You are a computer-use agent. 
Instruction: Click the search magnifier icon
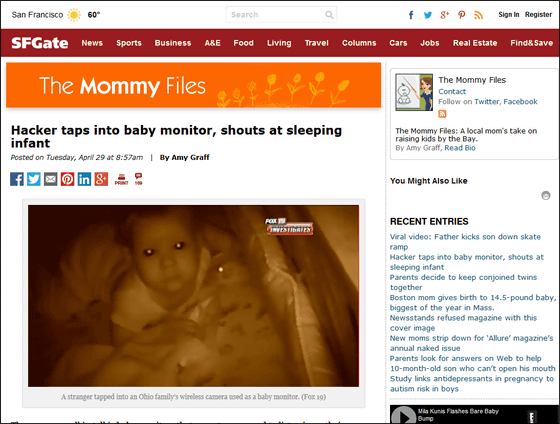coord(329,15)
